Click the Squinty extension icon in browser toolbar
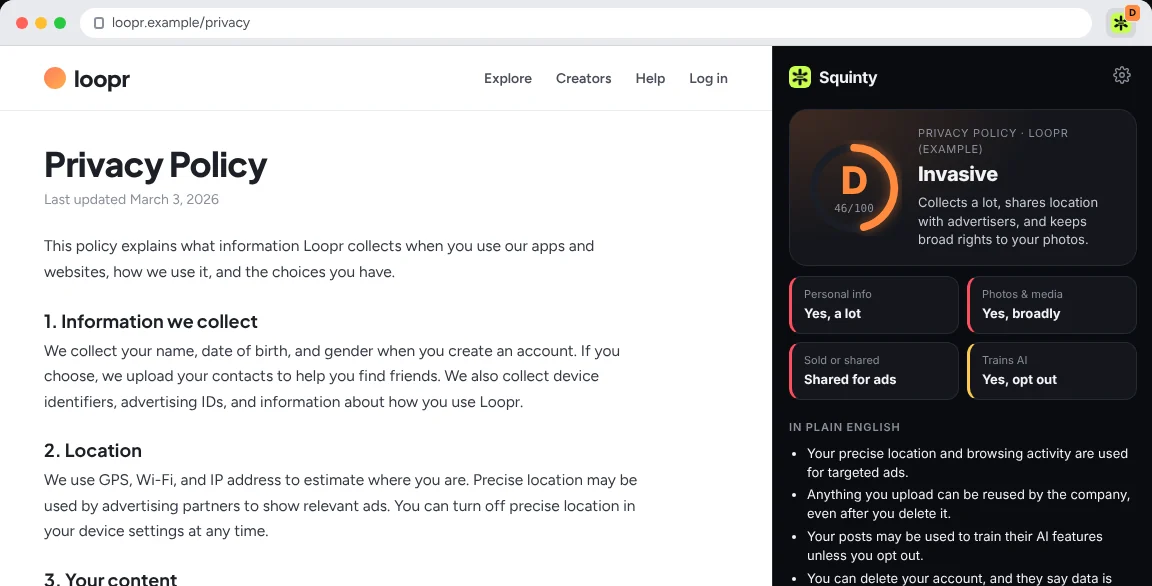1152x586 pixels. coord(1120,23)
